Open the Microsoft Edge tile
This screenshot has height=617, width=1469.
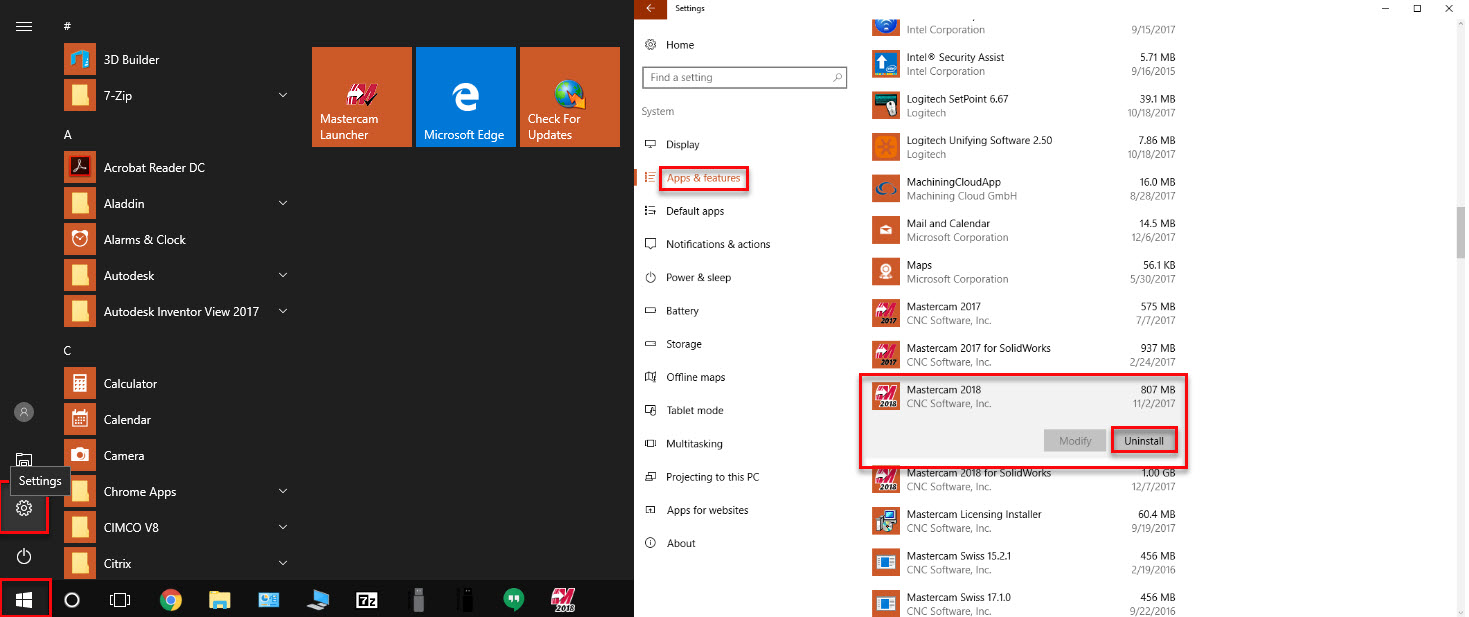(465, 97)
